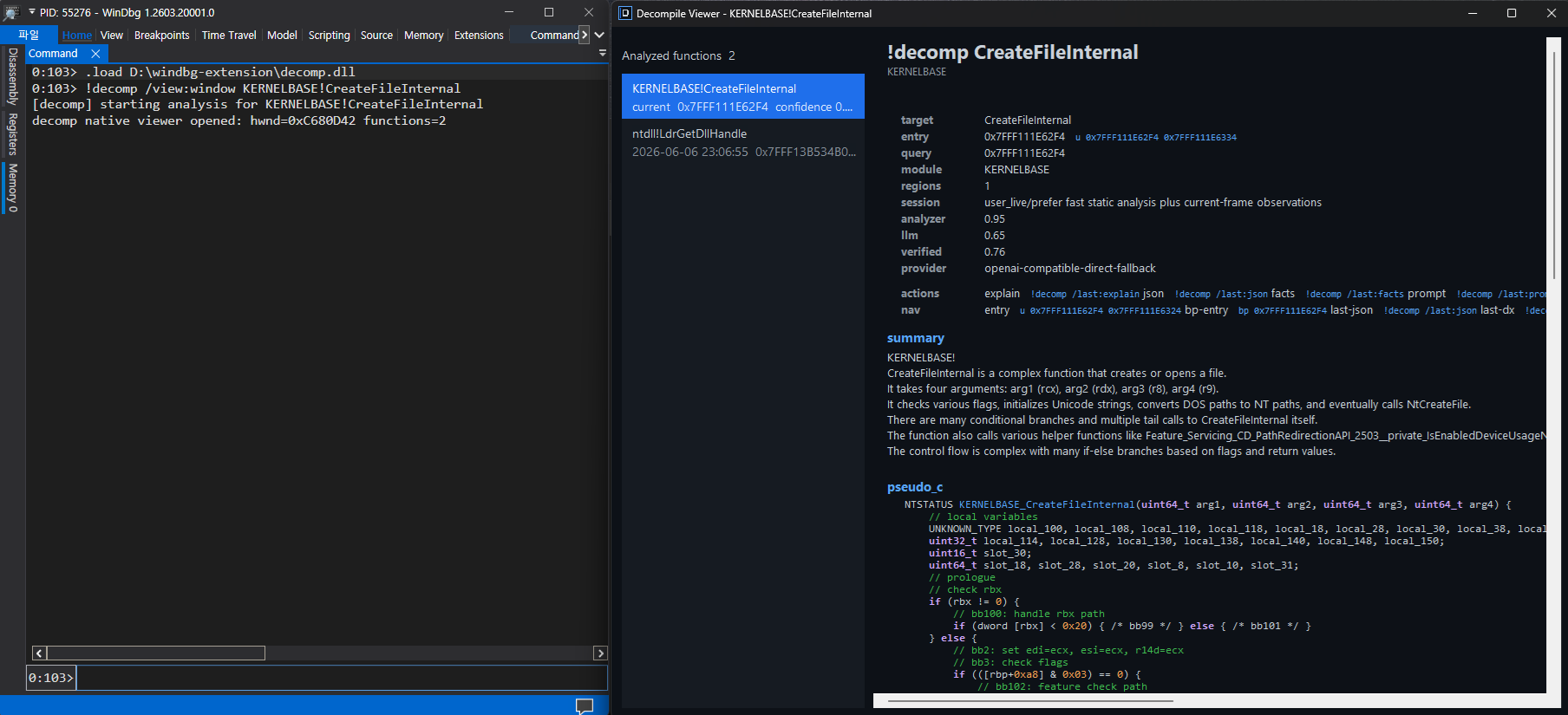Click the WinDbg application icon in title bar
Viewport: 1568px width, 715px height.
coord(11,12)
